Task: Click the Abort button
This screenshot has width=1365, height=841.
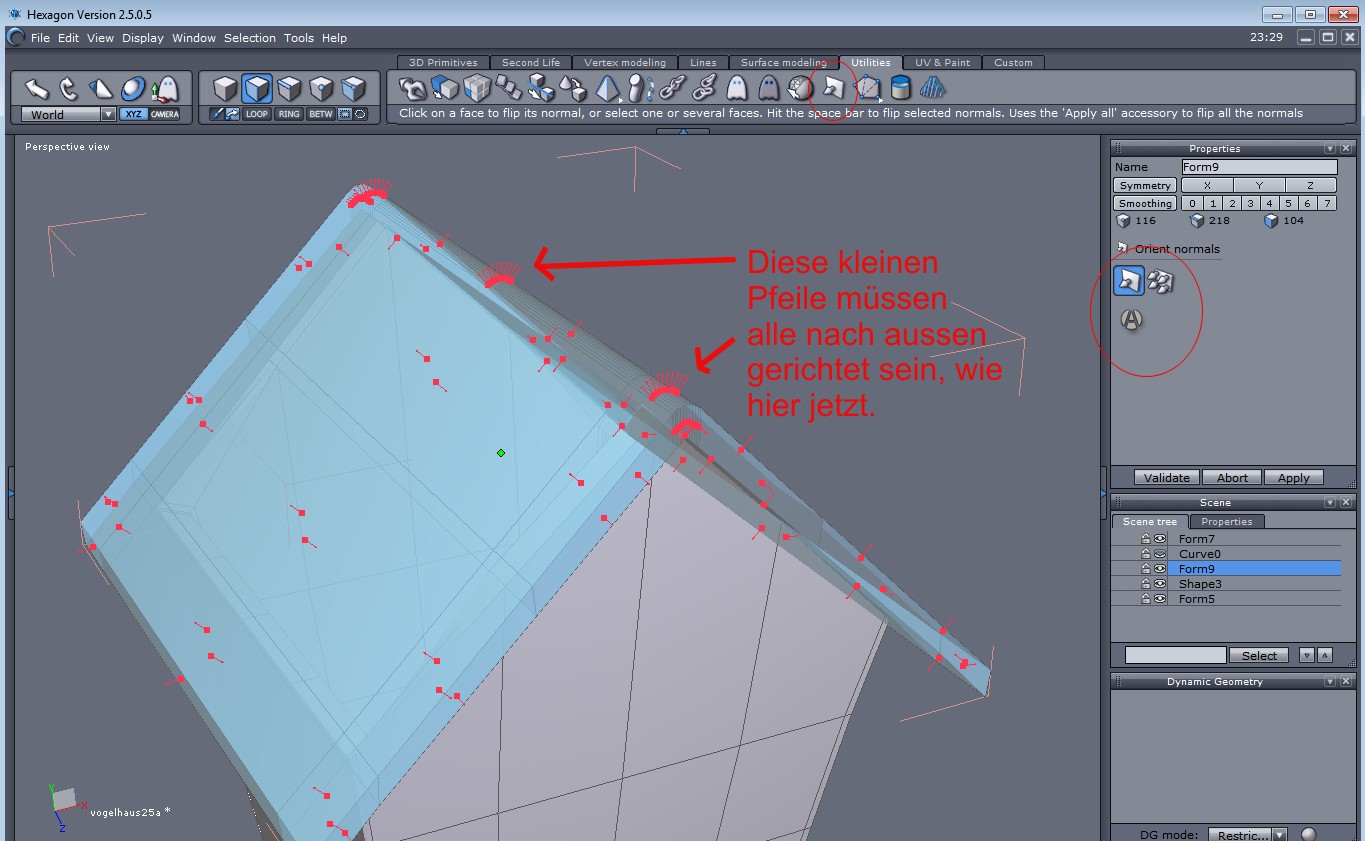Action: (1232, 478)
